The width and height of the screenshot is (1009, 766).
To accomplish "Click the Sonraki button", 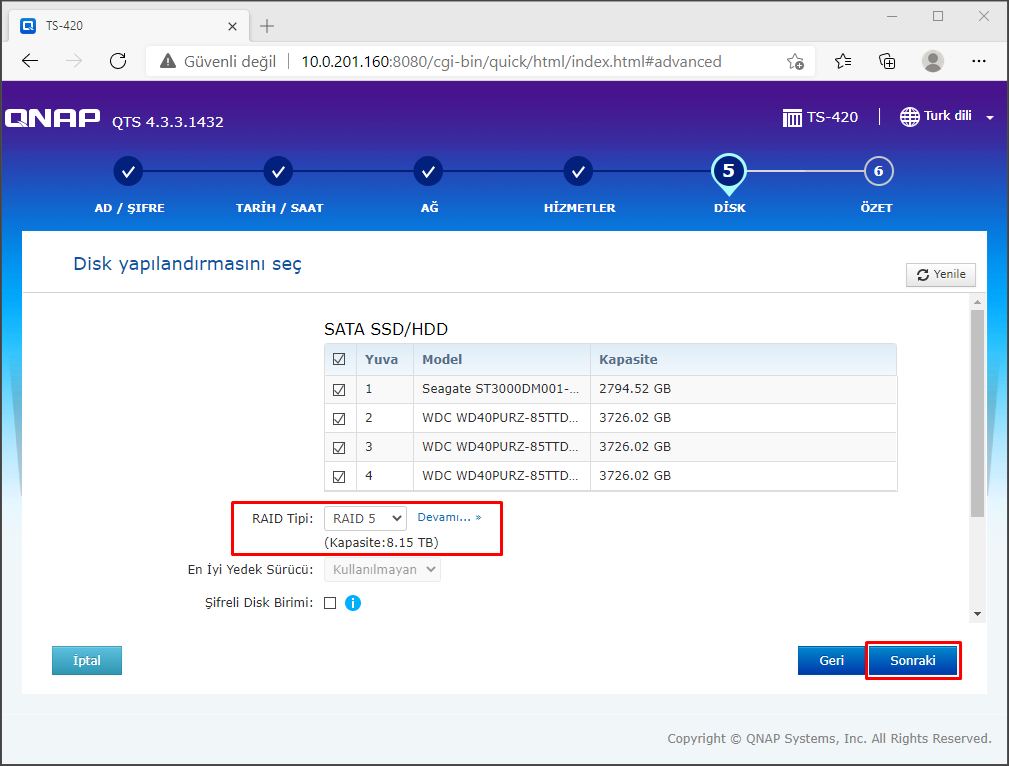I will (912, 661).
